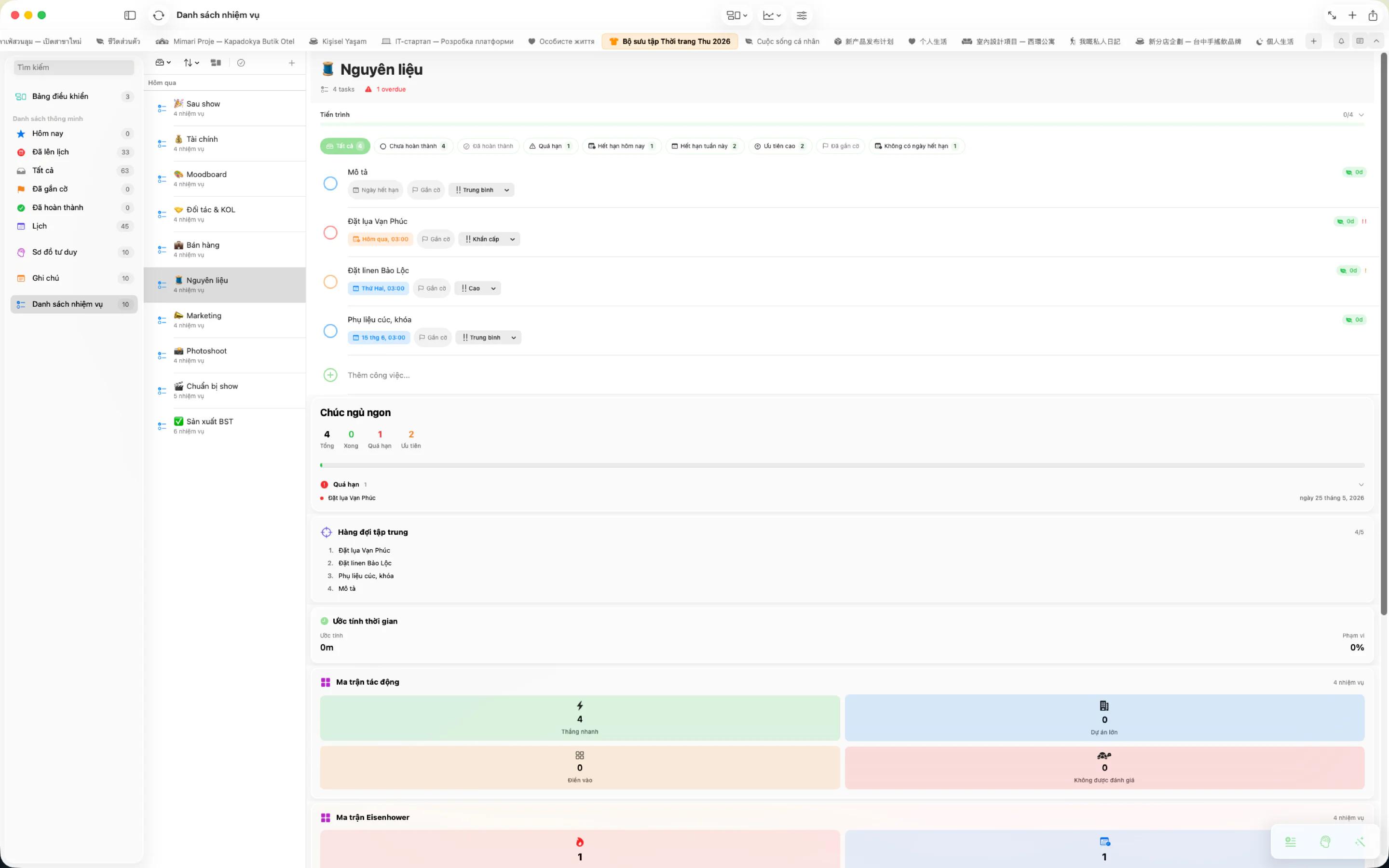Switch to Cuộc sống cá nhân tab
The height and width of the screenshot is (868, 1389).
(782, 41)
